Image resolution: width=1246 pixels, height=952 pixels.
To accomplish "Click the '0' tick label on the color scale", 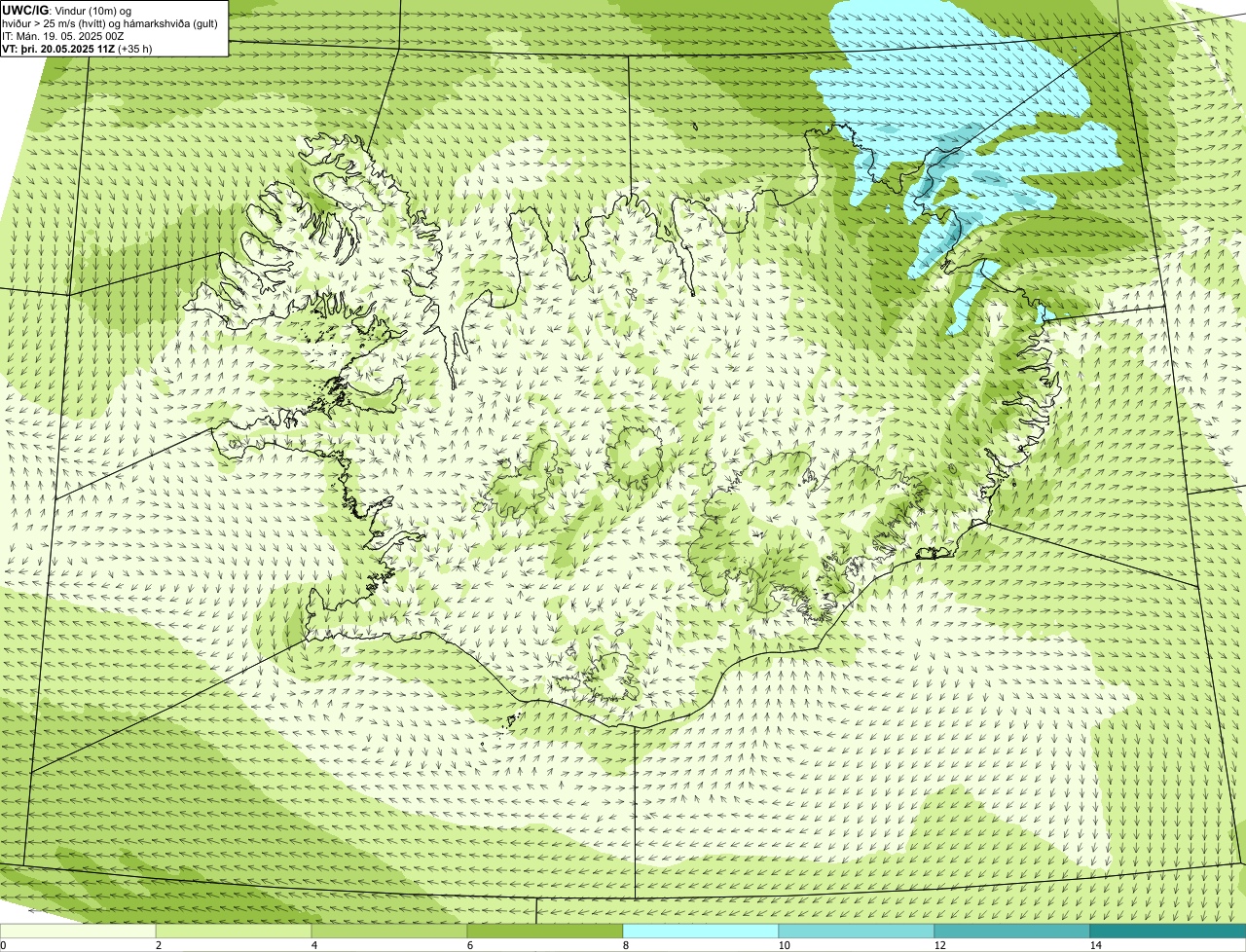I will point(3,945).
